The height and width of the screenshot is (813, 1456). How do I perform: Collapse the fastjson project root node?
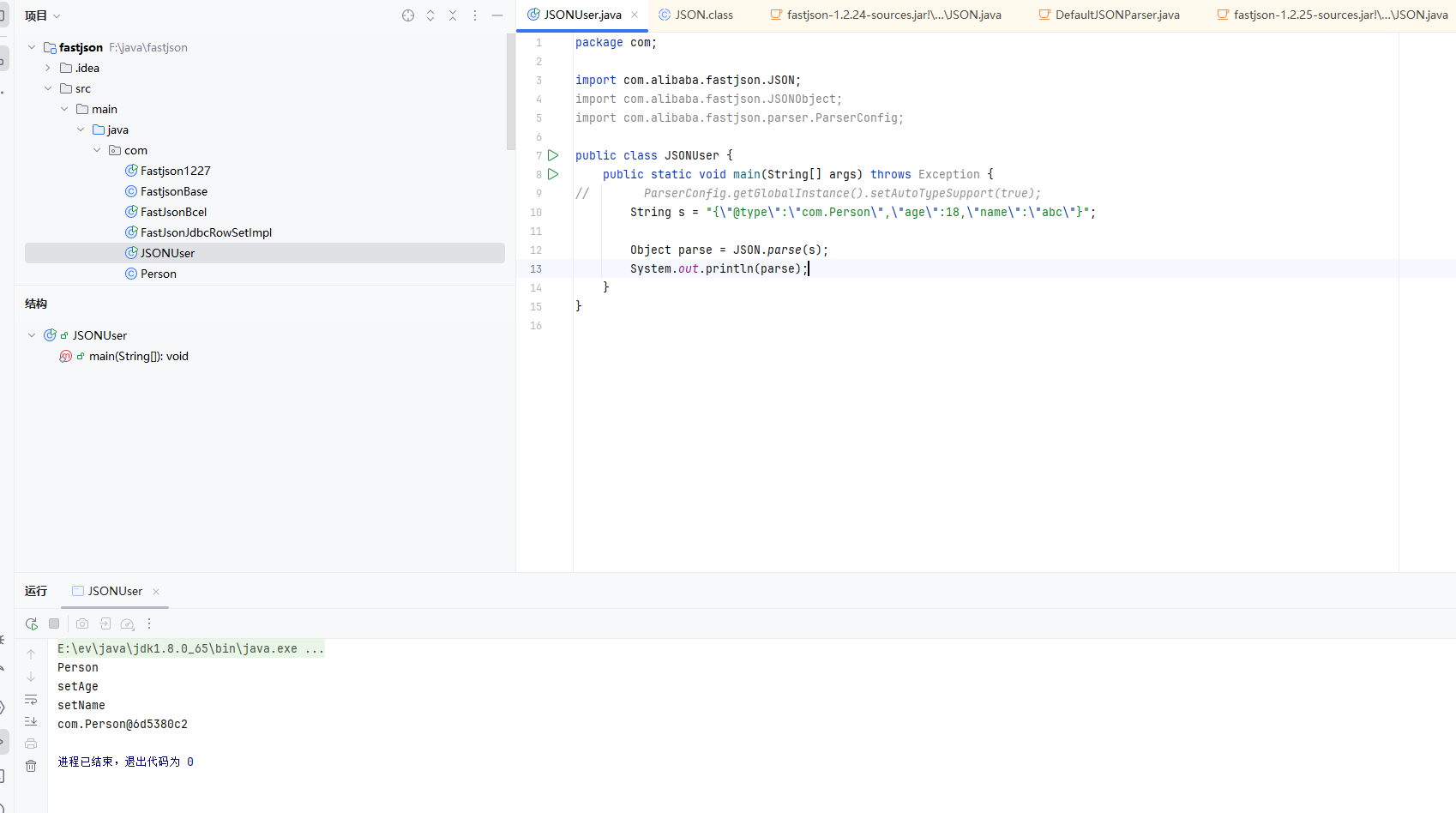[x=32, y=47]
